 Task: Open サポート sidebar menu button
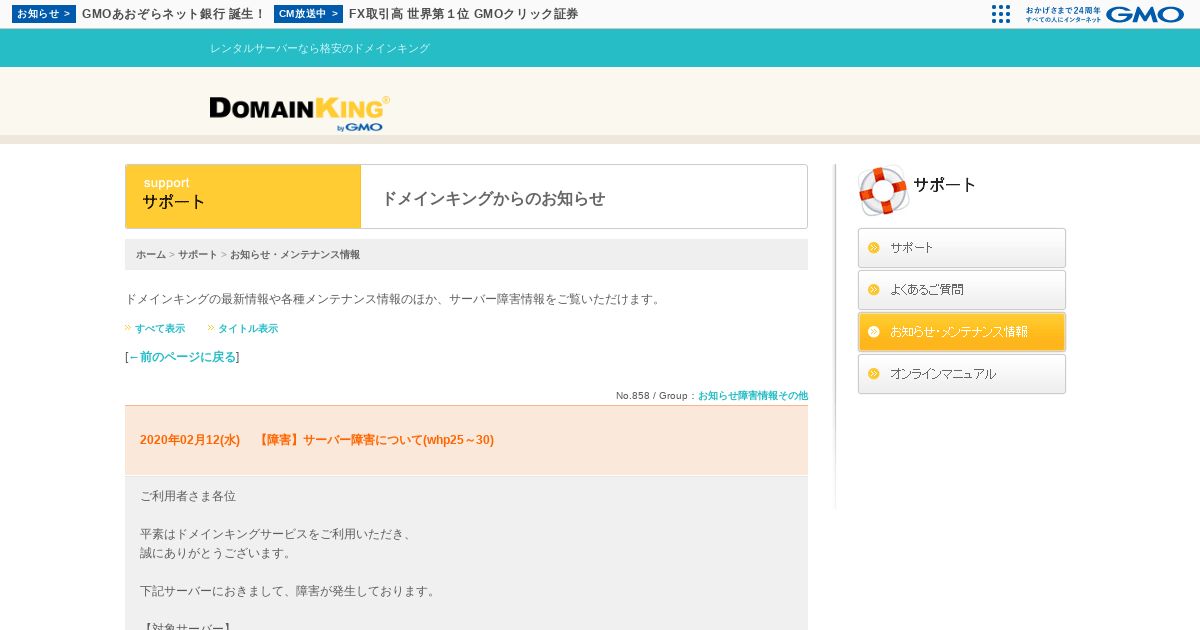(x=962, y=248)
